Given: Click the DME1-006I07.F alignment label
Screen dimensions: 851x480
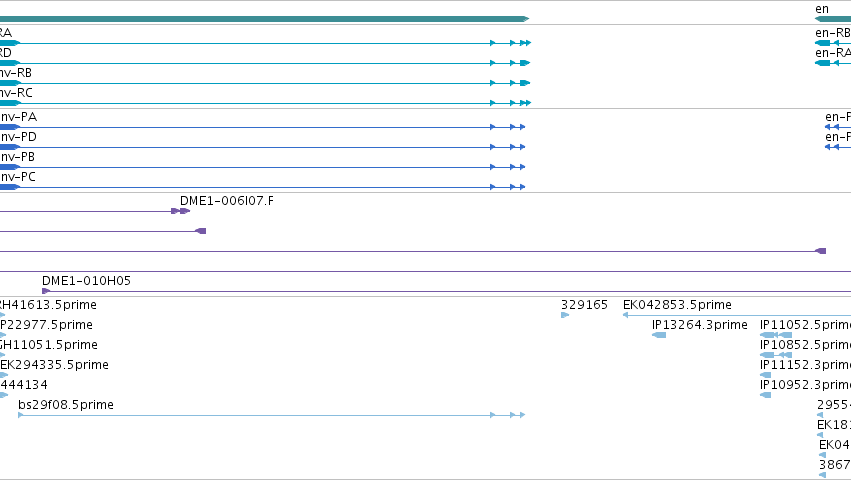Looking at the screenshot, I should (x=227, y=201).
